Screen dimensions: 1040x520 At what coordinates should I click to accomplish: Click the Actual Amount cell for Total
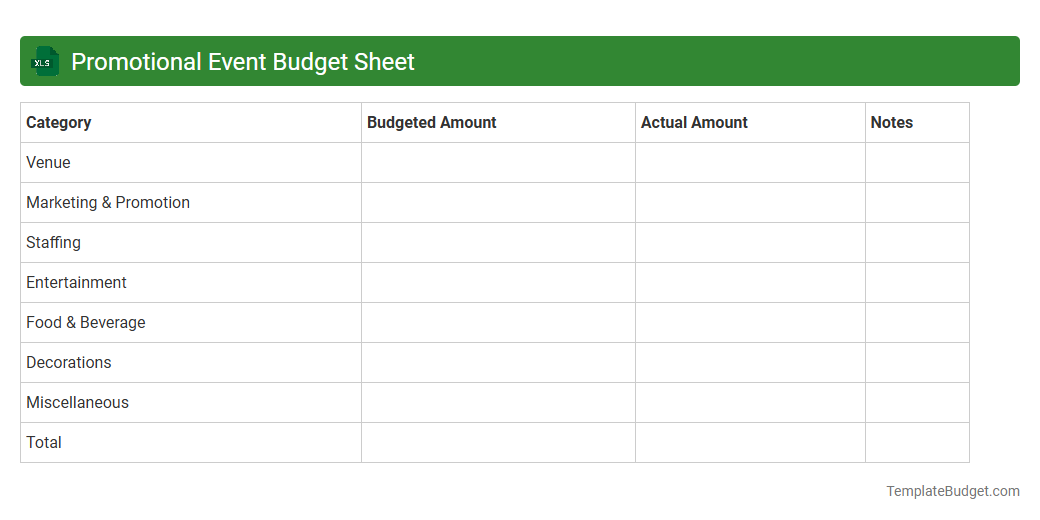click(750, 442)
